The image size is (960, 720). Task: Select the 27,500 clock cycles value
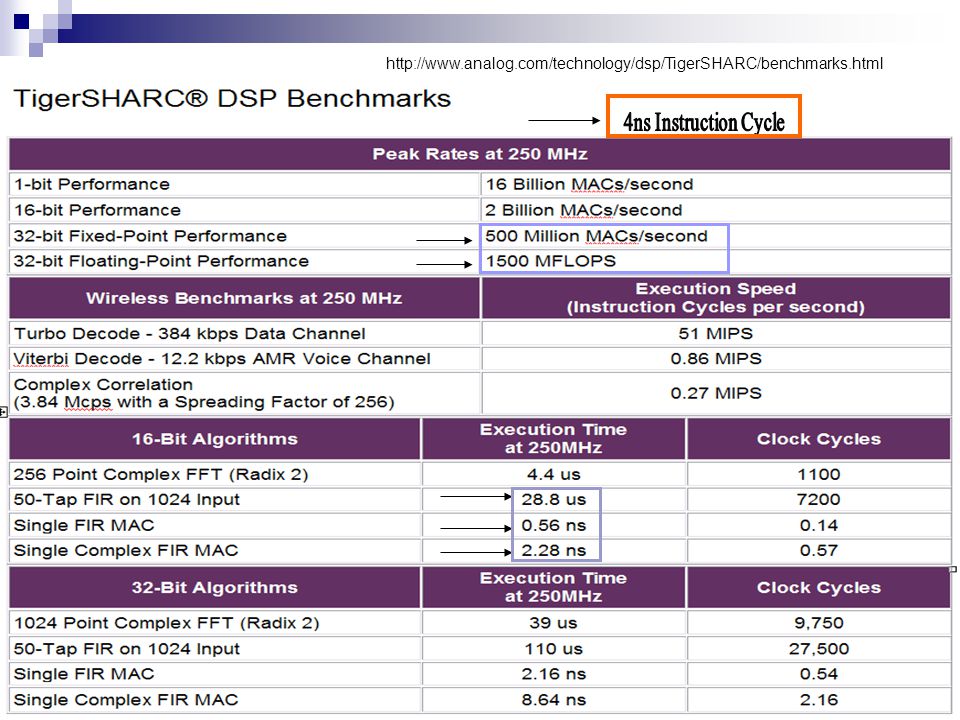click(x=819, y=649)
